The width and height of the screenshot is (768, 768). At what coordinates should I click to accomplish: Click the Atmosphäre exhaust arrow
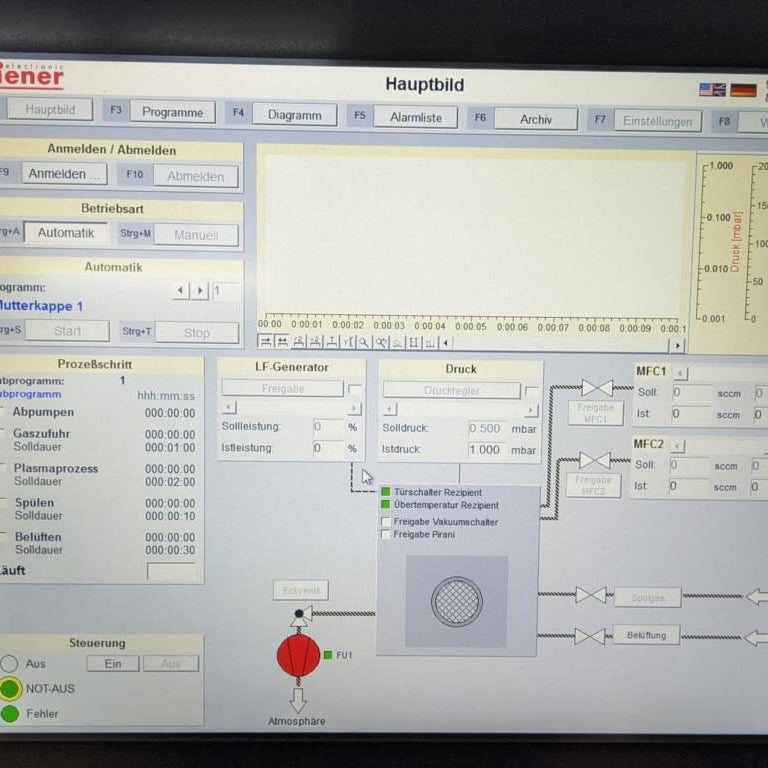tap(298, 700)
